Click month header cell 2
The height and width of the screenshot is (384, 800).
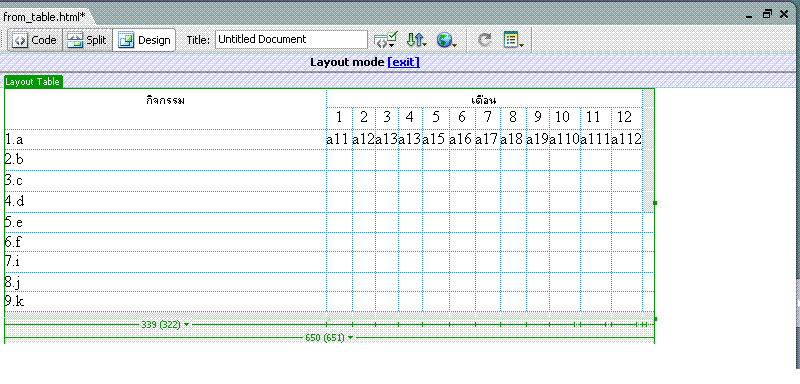coord(364,118)
